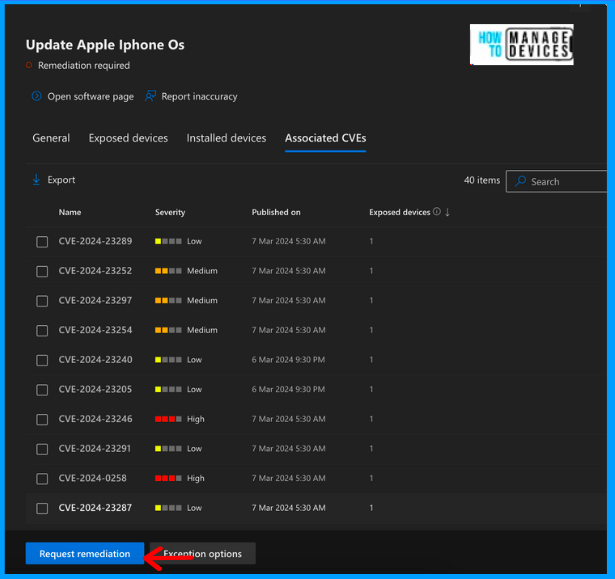615x579 pixels.
Task: Open the CVE-2024-23287 entry
Action: click(95, 508)
